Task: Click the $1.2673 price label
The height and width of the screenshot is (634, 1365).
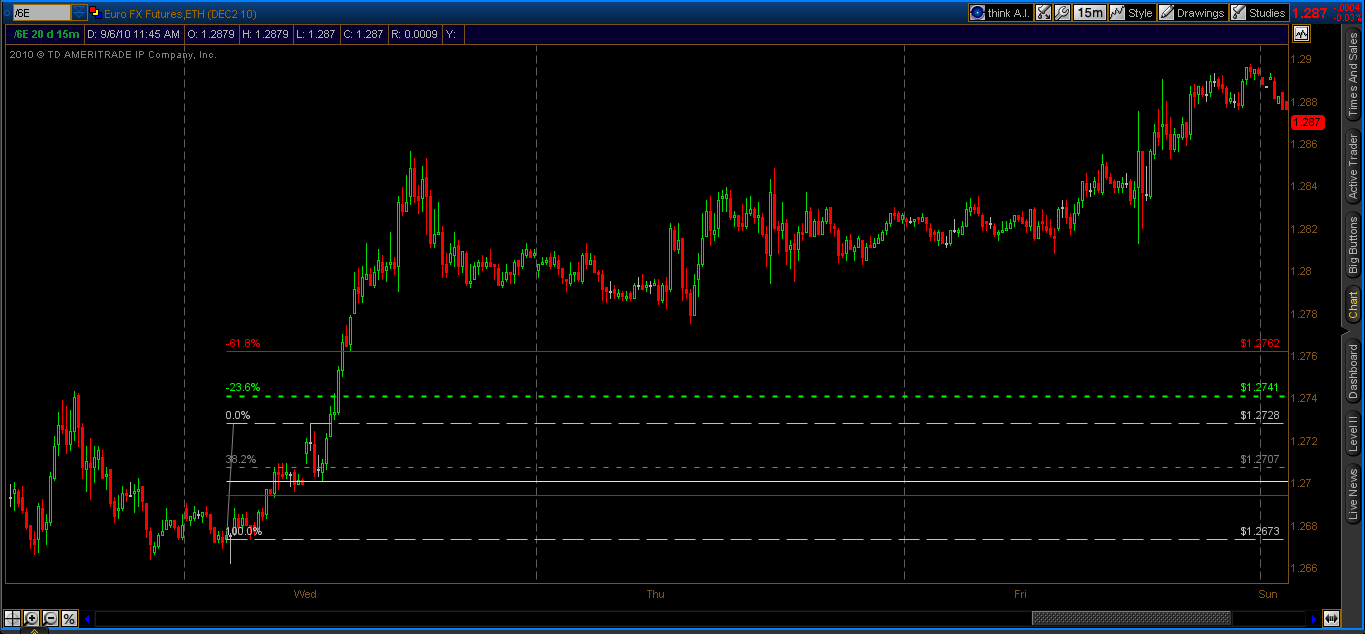Action: click(x=1260, y=531)
